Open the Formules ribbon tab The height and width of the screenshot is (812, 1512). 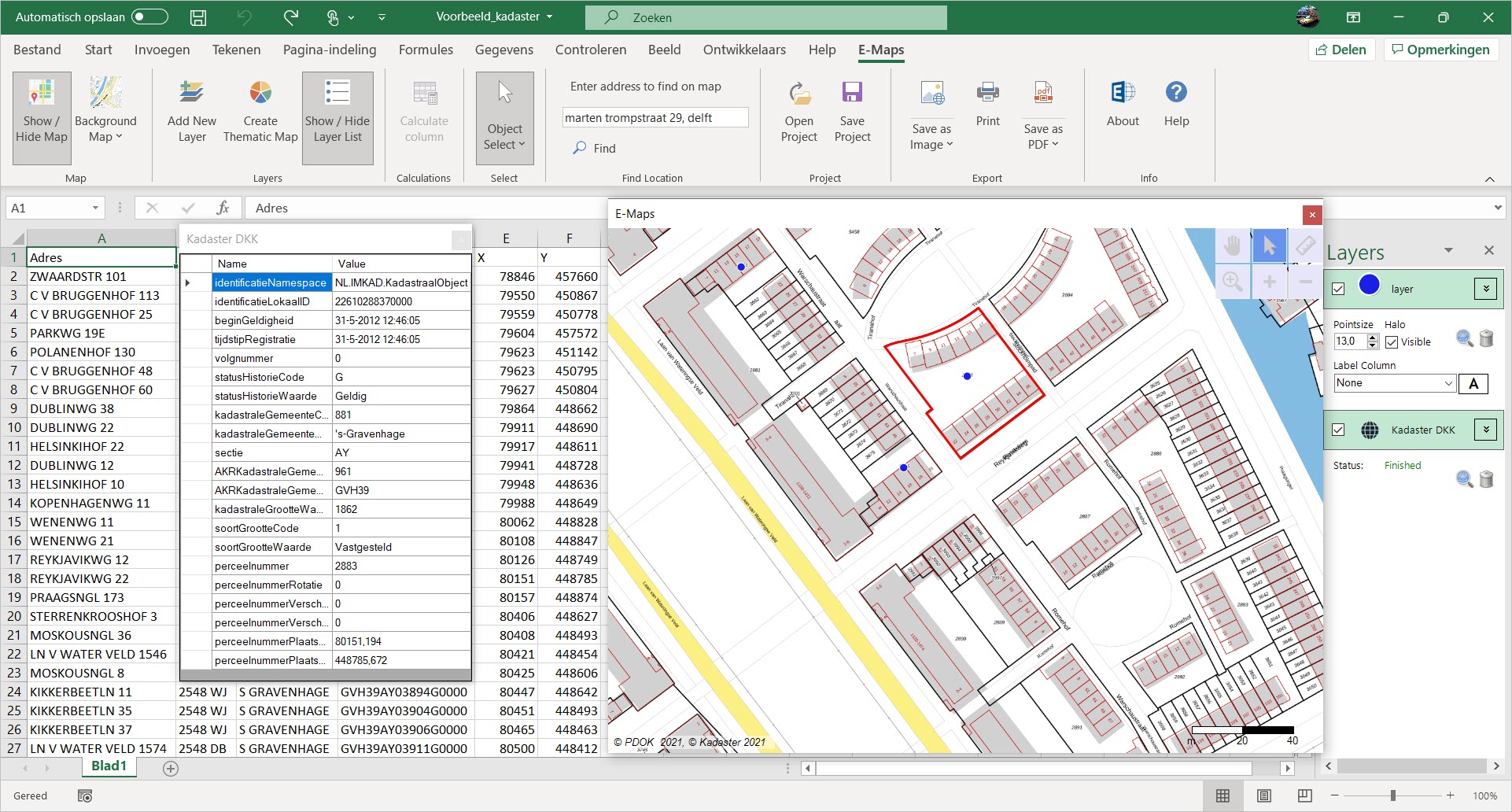(425, 49)
